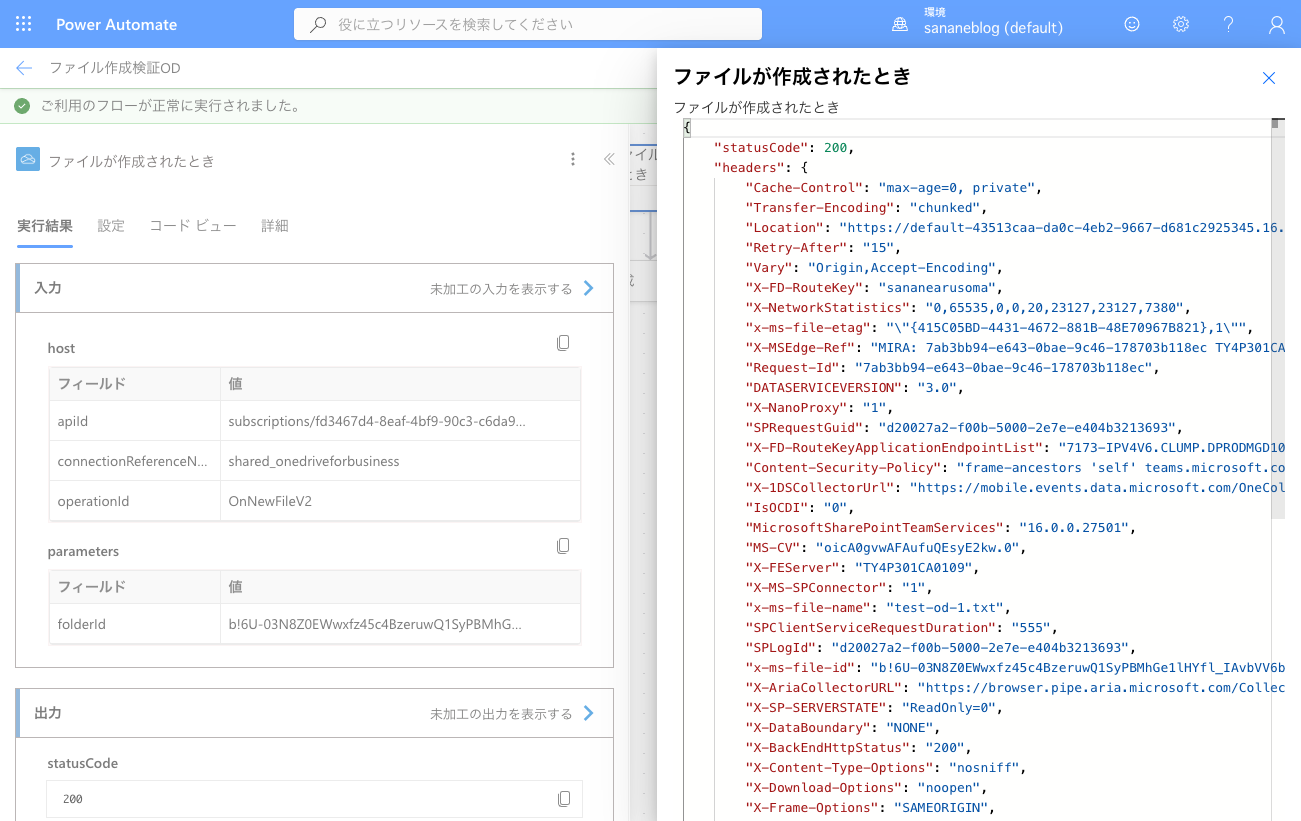Click the environment picker icon
1301x821 pixels.
coord(900,24)
